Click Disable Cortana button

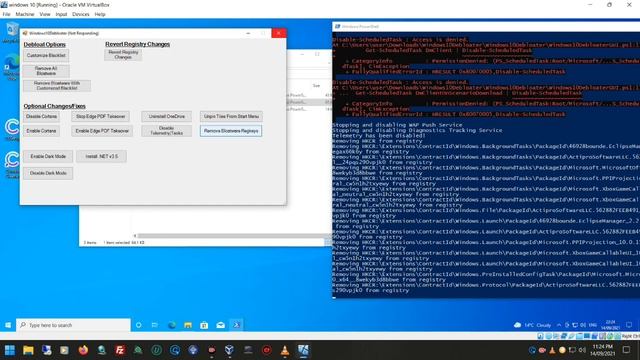[41, 117]
